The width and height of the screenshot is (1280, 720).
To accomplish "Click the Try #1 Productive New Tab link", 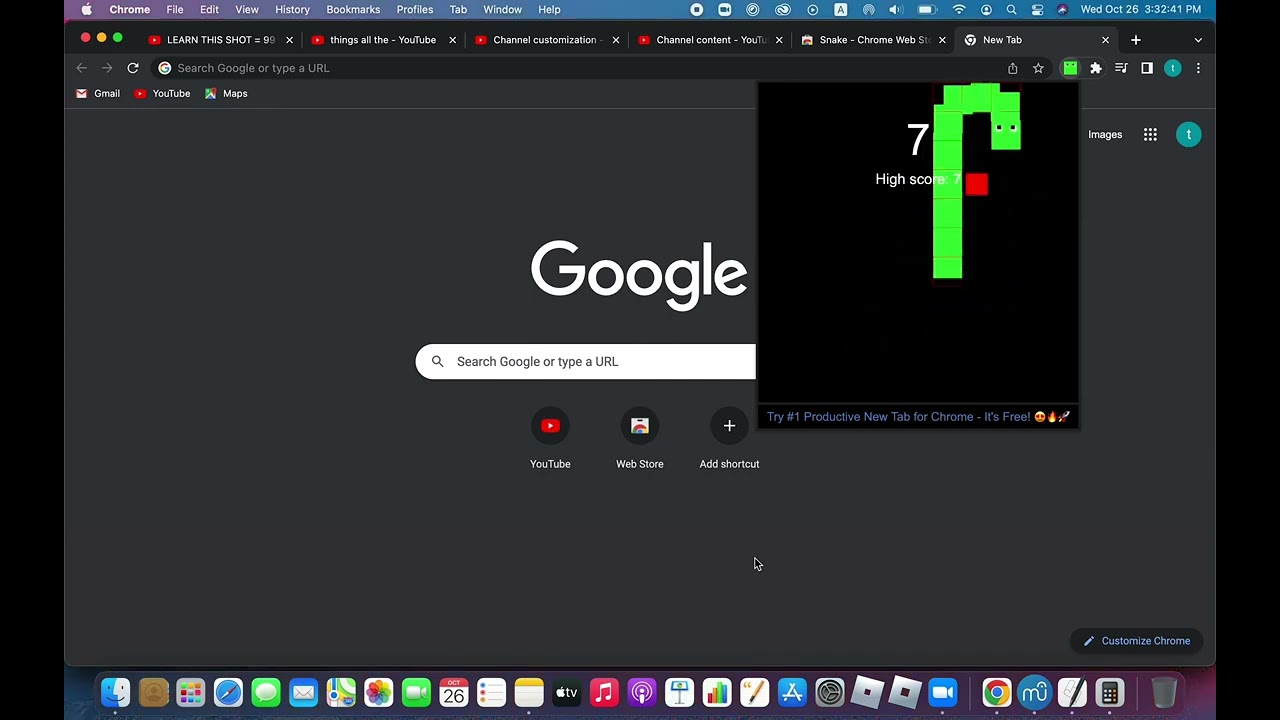I will click(x=918, y=417).
